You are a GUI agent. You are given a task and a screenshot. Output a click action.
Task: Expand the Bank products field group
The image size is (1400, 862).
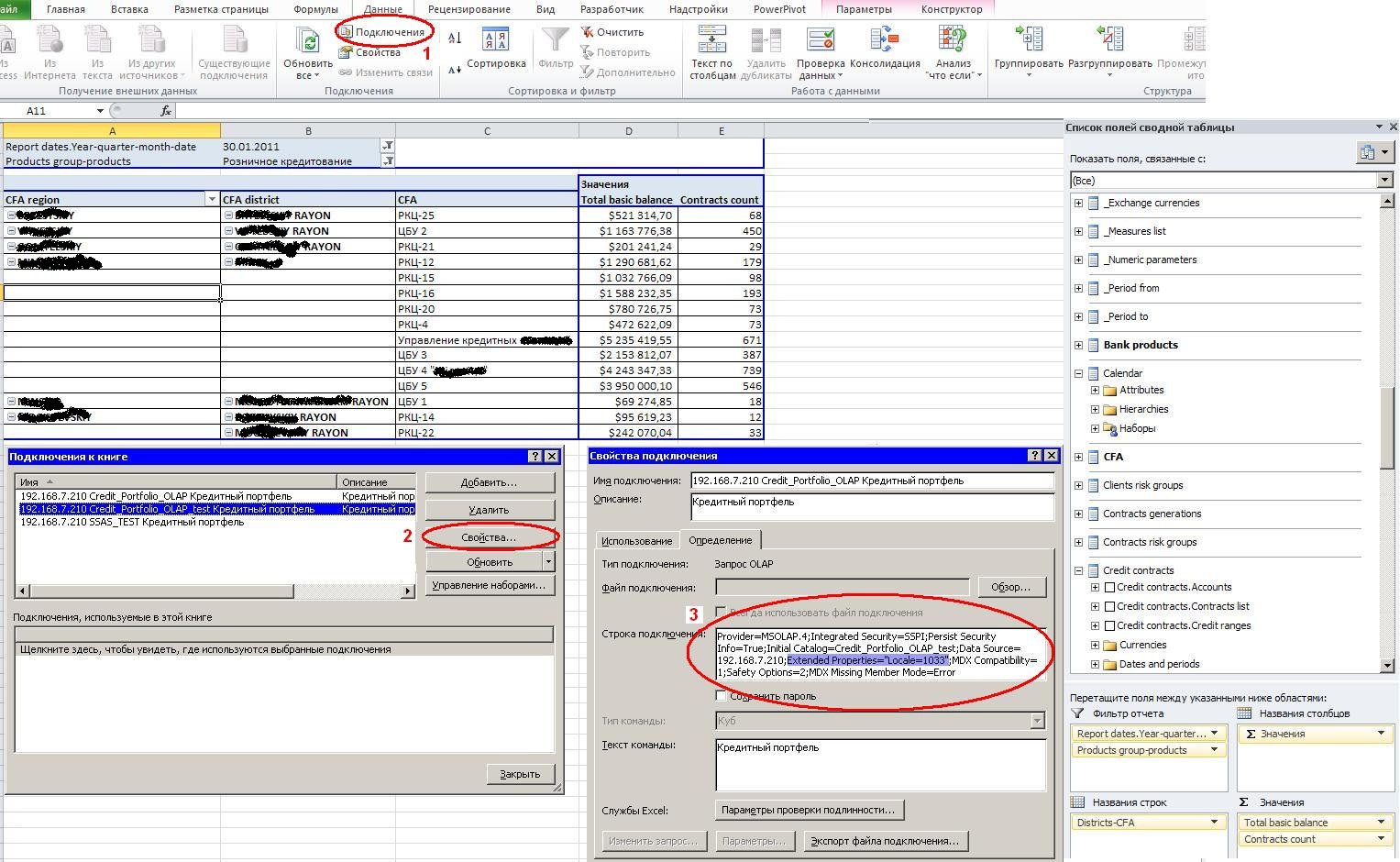tap(1079, 346)
